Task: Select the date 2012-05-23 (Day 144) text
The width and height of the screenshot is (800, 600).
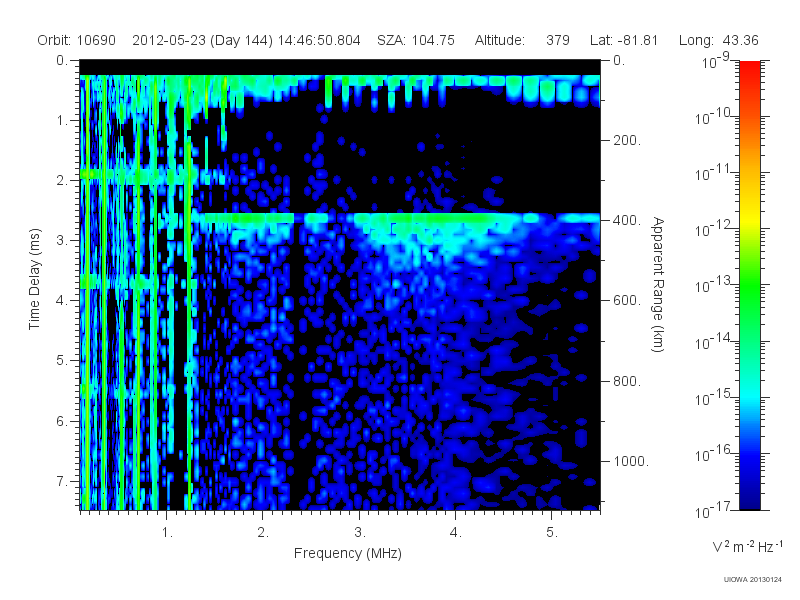Action: (203, 40)
